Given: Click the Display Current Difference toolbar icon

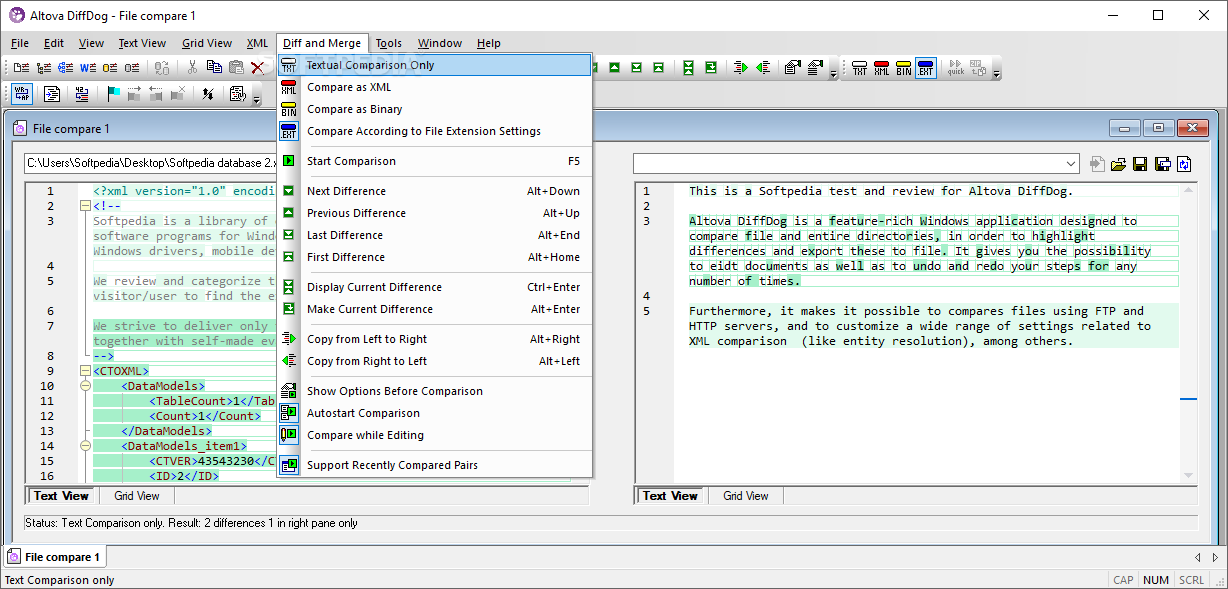Looking at the screenshot, I should tap(689, 68).
